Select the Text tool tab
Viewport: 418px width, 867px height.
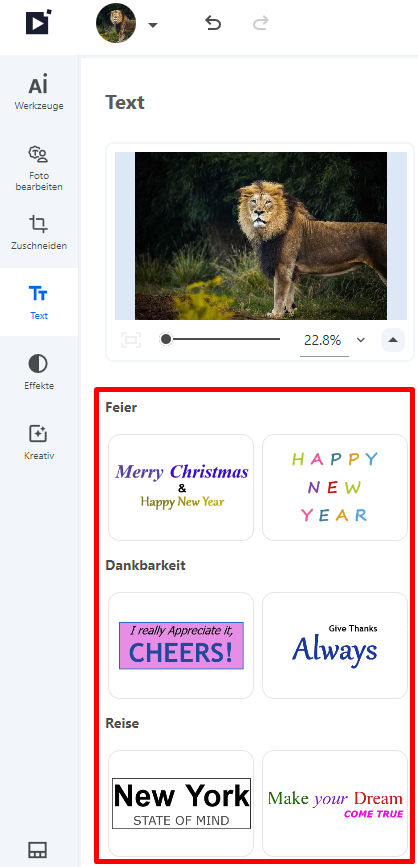point(39,302)
